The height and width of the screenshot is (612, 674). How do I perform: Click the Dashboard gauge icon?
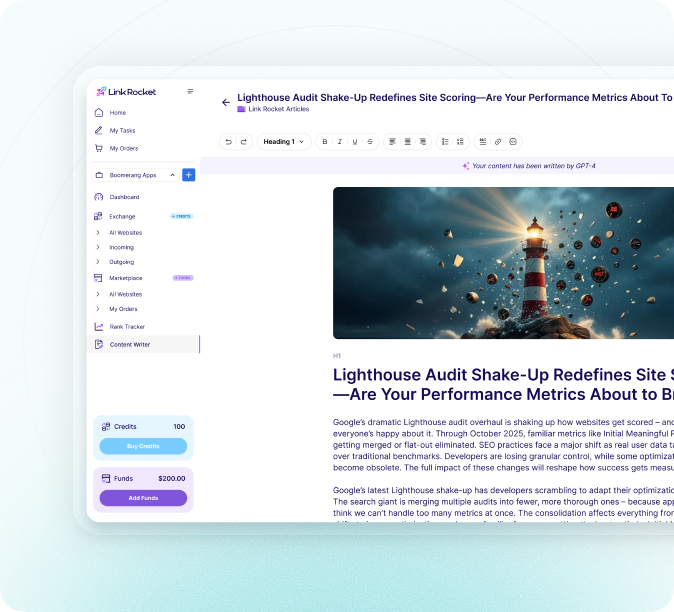[99, 197]
